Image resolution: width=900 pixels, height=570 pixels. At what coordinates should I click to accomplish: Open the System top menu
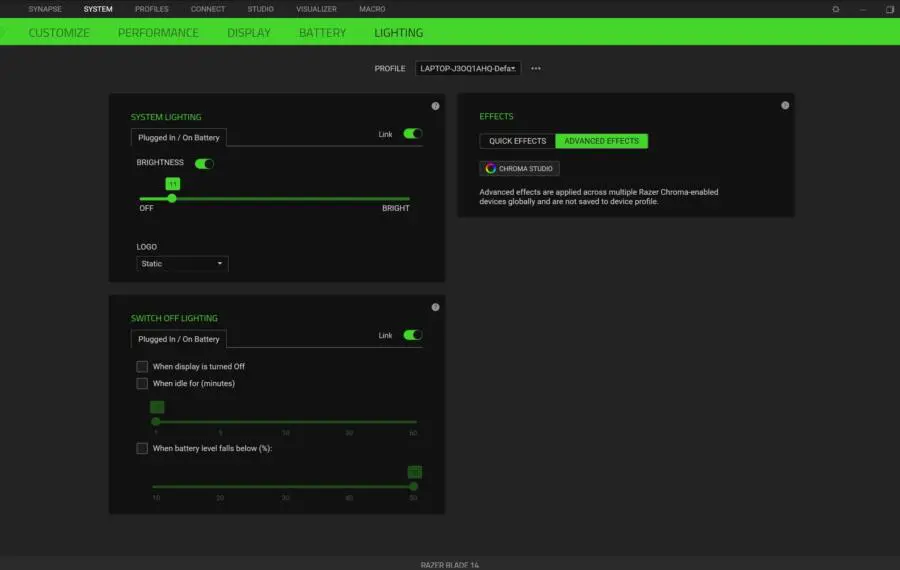[98, 9]
